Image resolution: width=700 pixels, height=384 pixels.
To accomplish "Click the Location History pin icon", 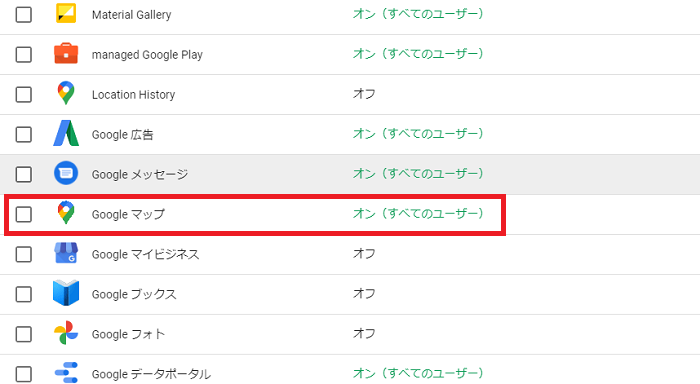I will (x=66, y=93).
